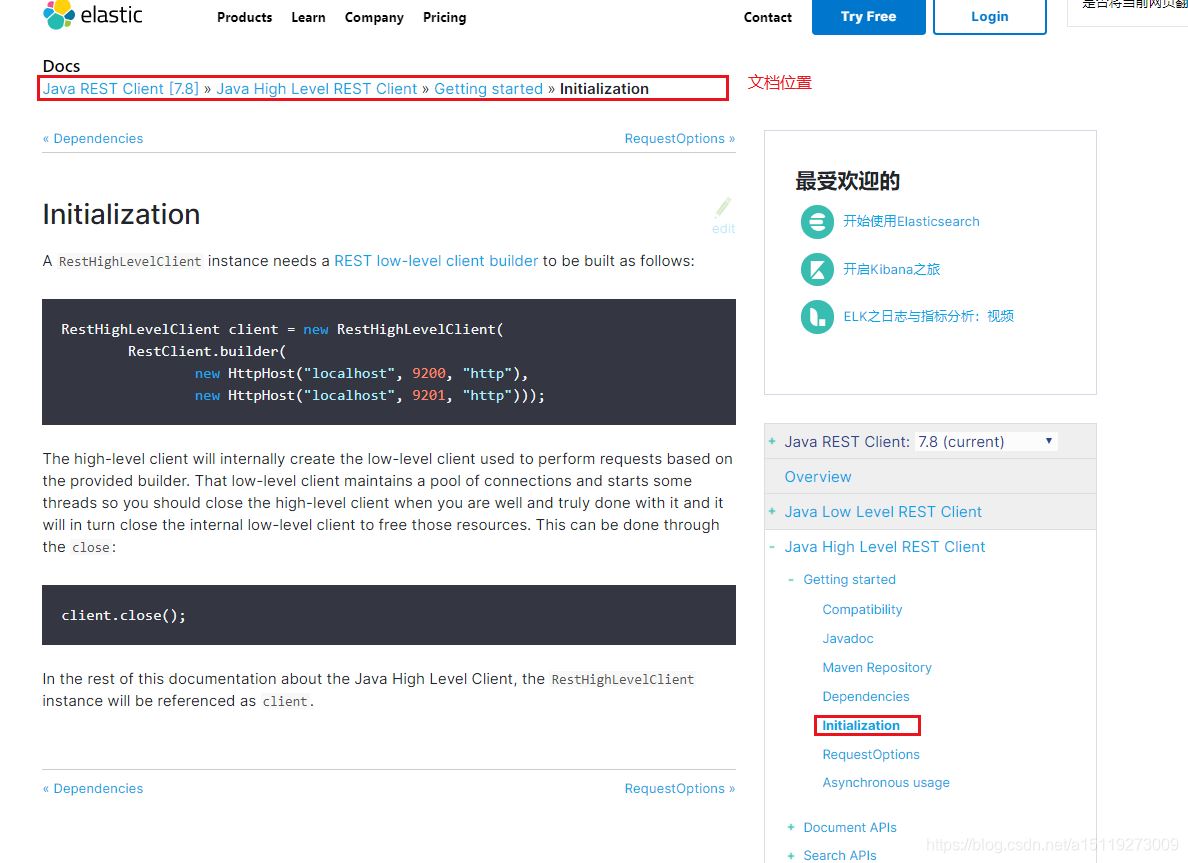Go to previous page Dependencies at bottom
This screenshot has height=863, width=1188.
[x=93, y=789]
